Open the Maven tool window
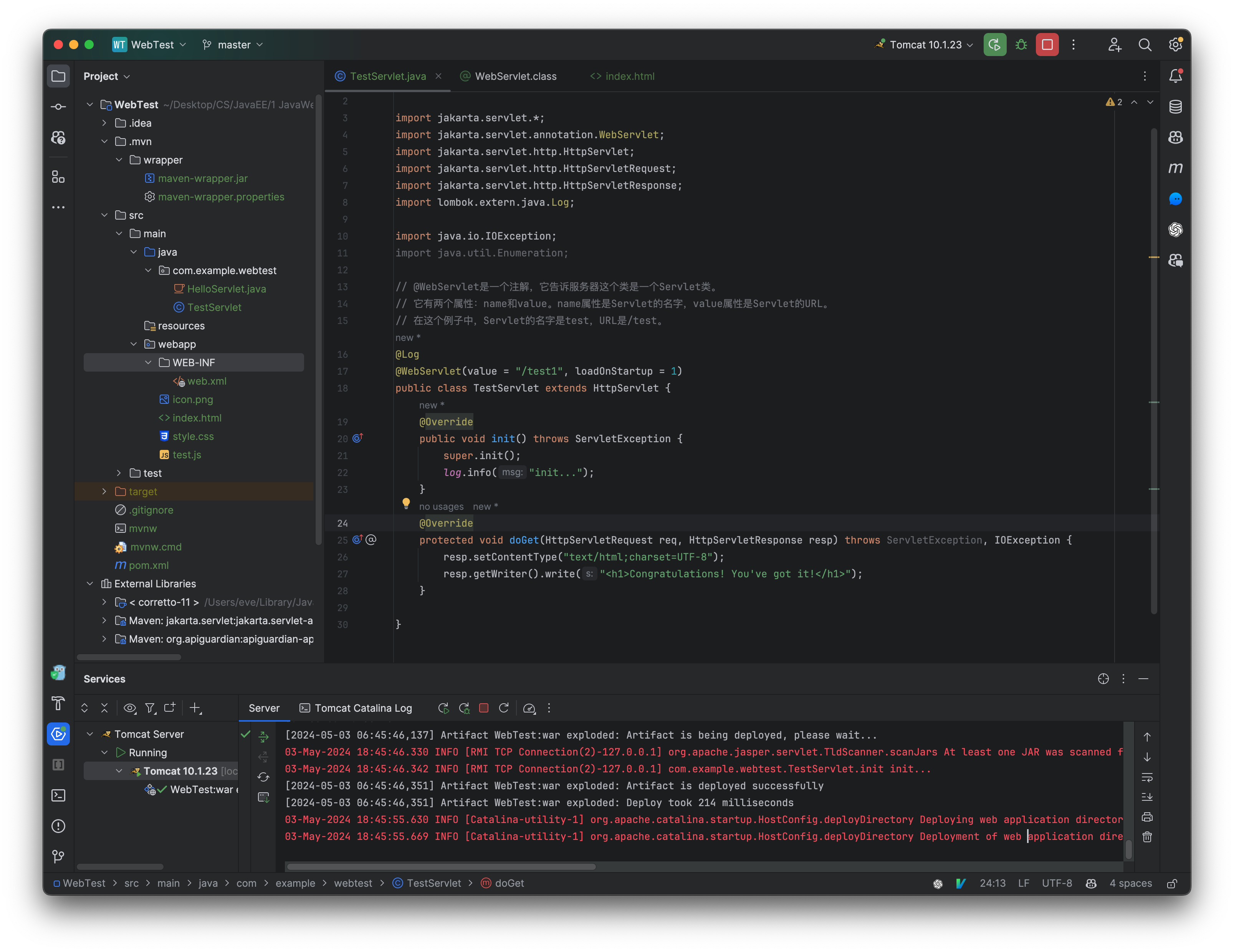This screenshot has height=952, width=1234. point(1176,168)
